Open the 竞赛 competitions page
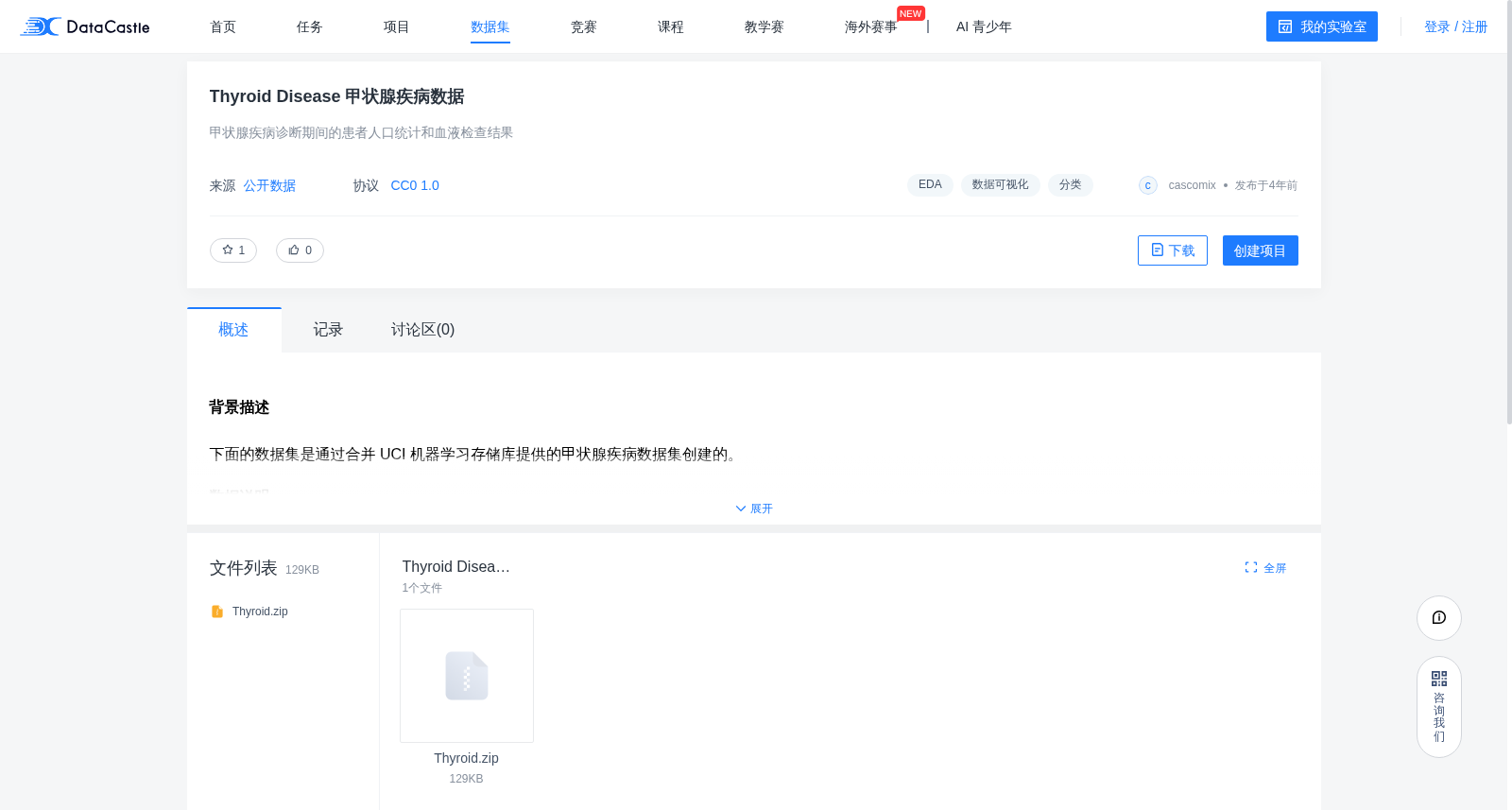 tap(584, 26)
